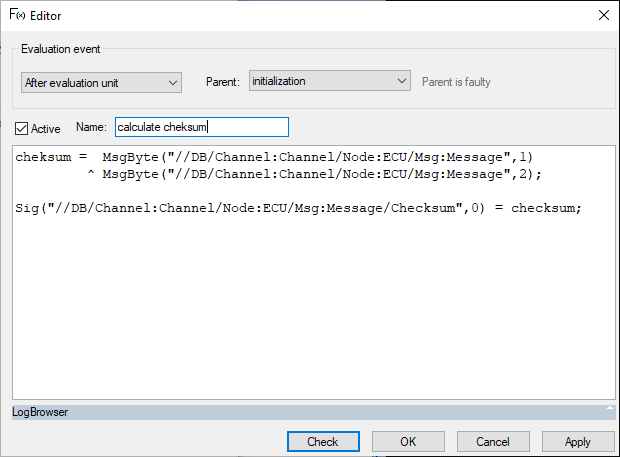Click the resize grip in window corner
This screenshot has width=620, height=457.
point(614,451)
